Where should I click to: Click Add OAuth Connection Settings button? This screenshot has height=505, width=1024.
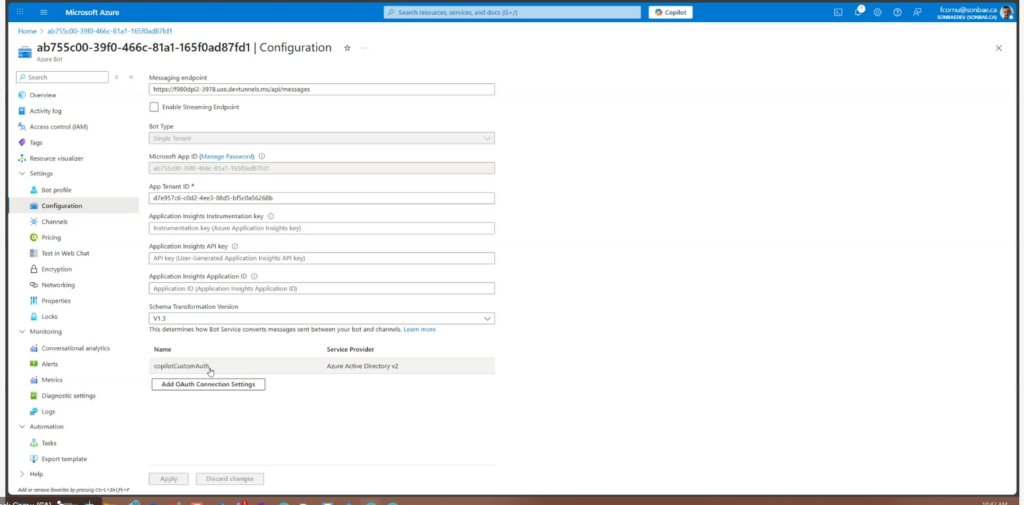click(208, 384)
